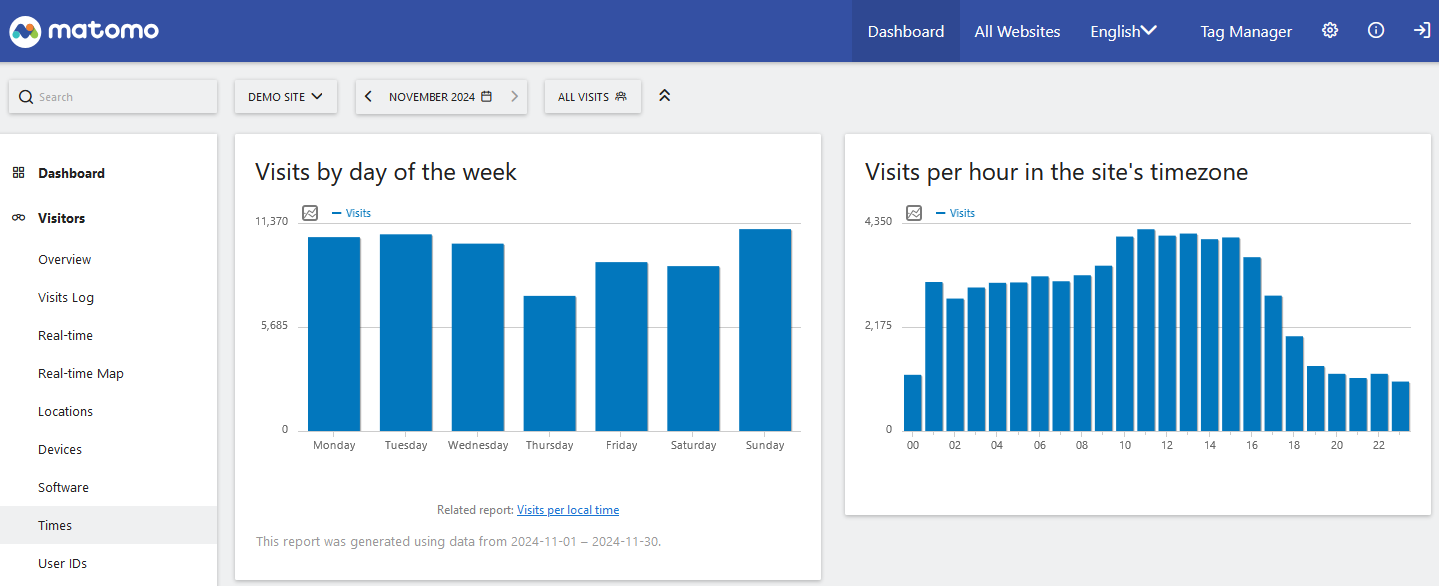Viewport: 1439px width, 586px height.
Task: Open Tag Manager
Action: point(1244,31)
